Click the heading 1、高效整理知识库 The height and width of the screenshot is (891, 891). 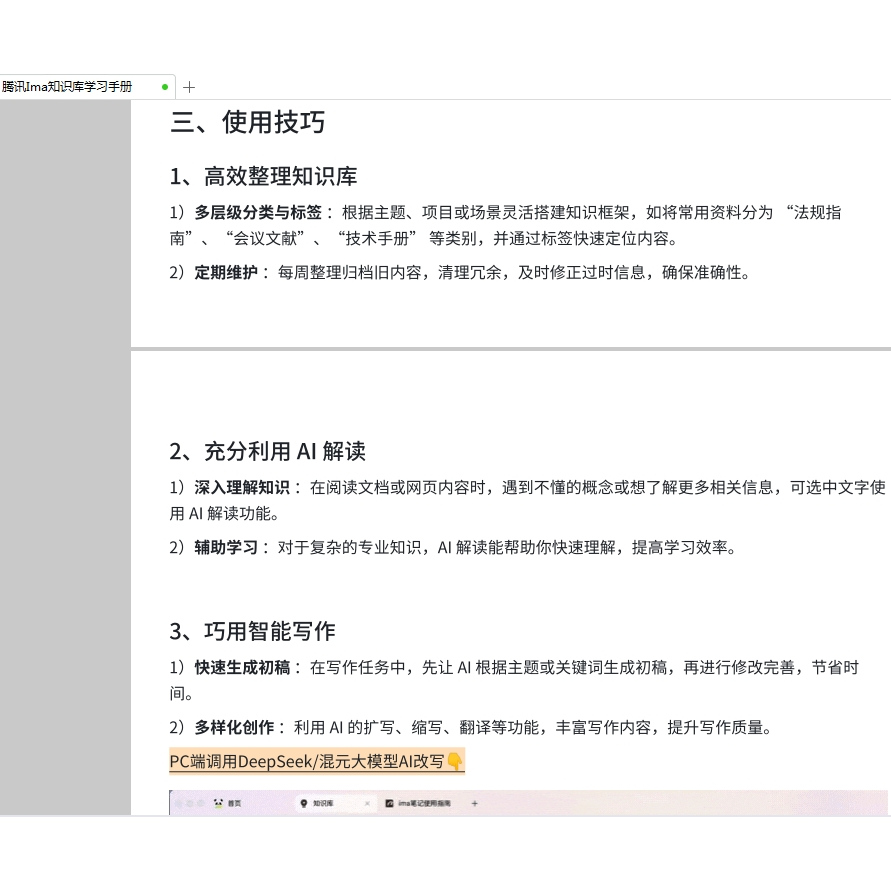click(263, 176)
